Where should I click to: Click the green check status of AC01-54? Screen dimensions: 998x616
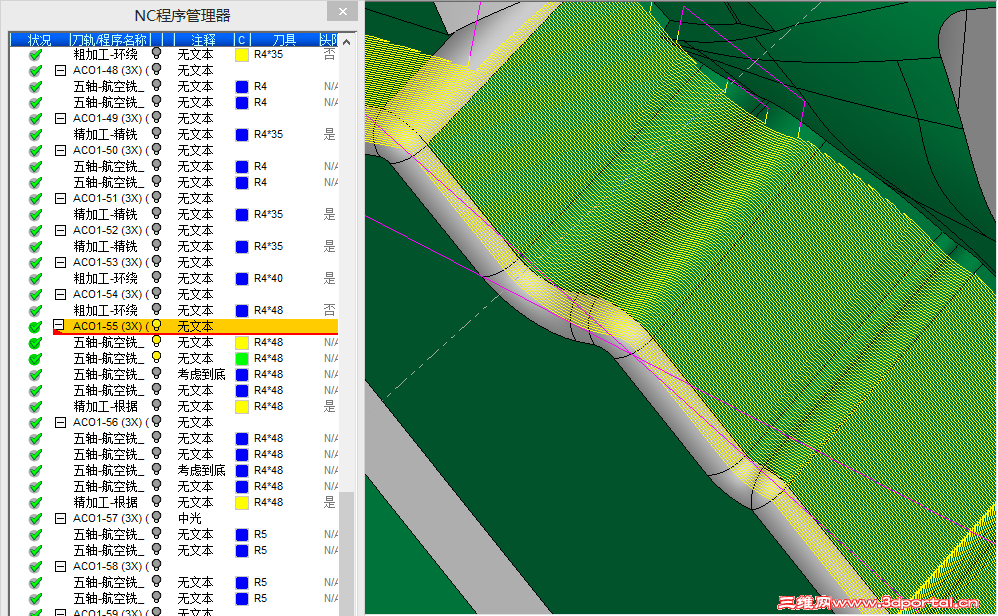(36, 295)
